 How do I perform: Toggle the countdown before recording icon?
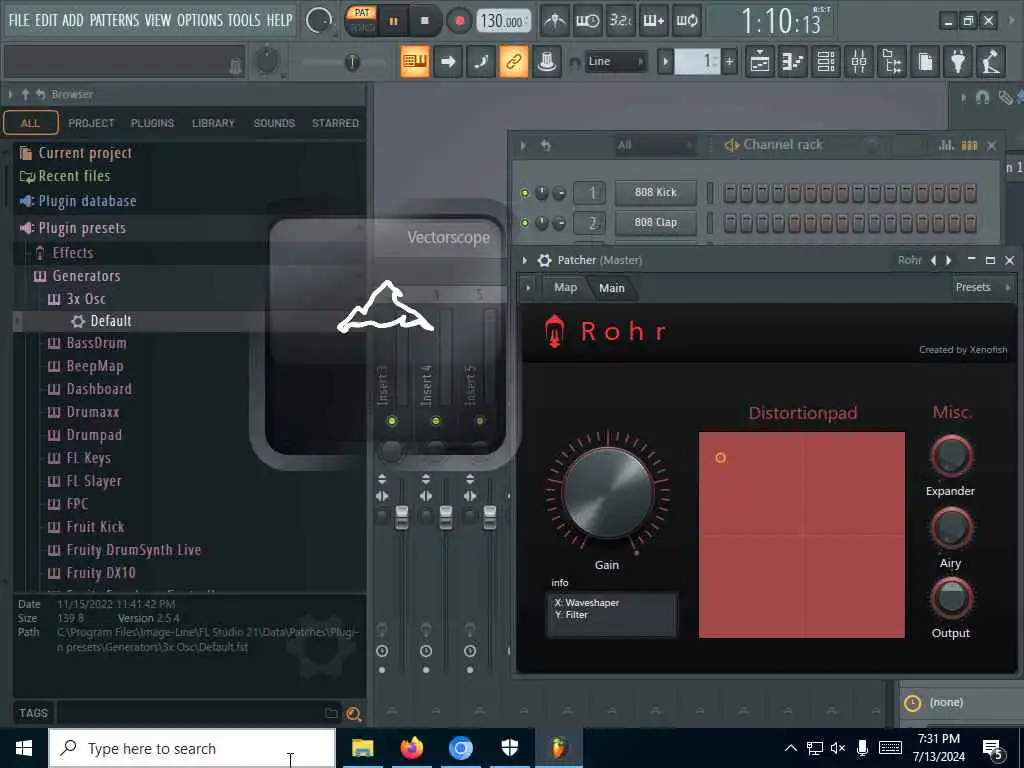[x=620, y=21]
